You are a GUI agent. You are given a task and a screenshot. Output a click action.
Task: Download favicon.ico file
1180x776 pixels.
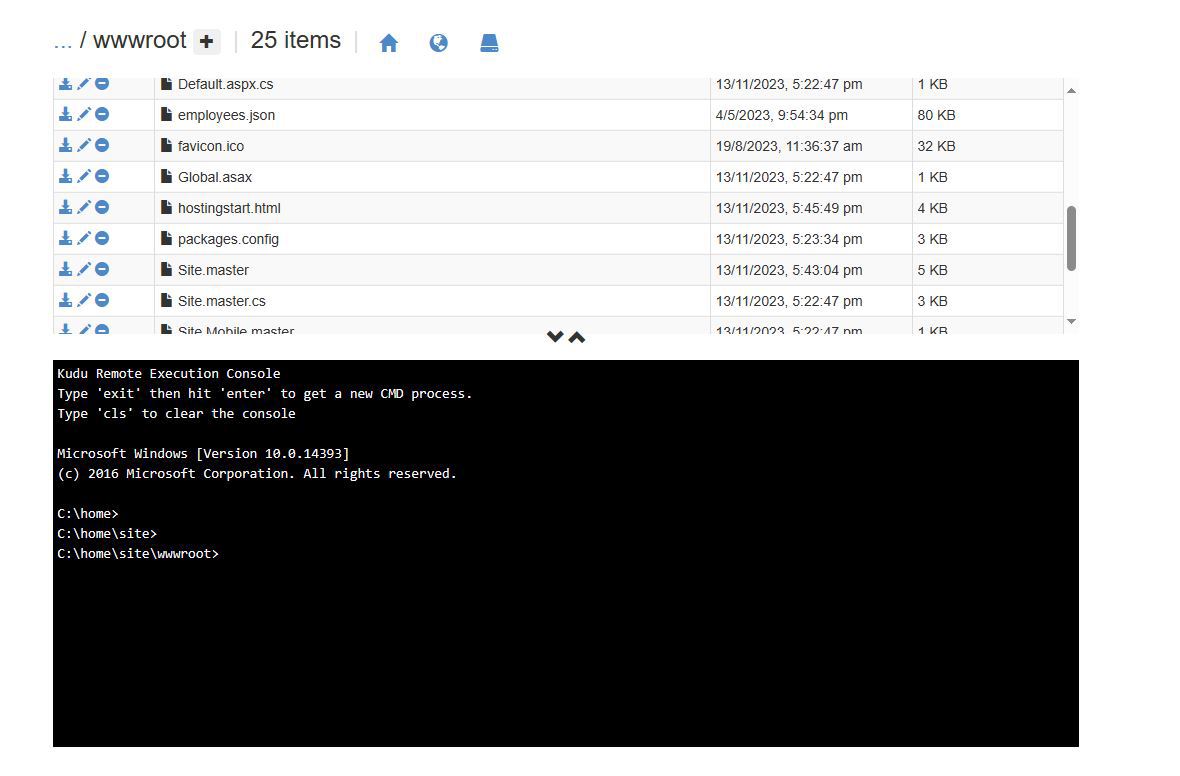pyautogui.click(x=65, y=145)
